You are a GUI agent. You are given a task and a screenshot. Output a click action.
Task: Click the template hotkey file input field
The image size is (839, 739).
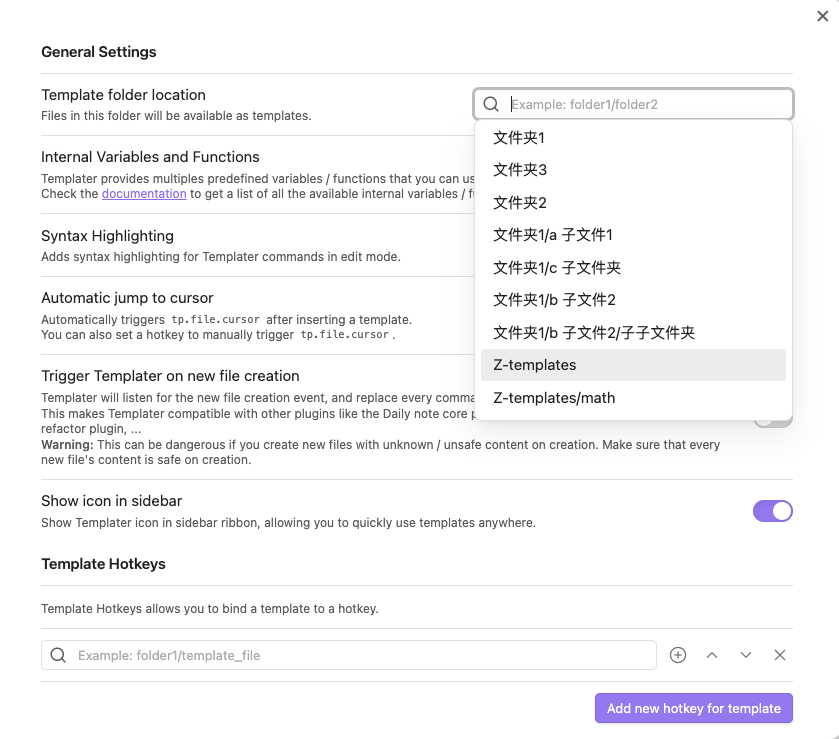350,655
